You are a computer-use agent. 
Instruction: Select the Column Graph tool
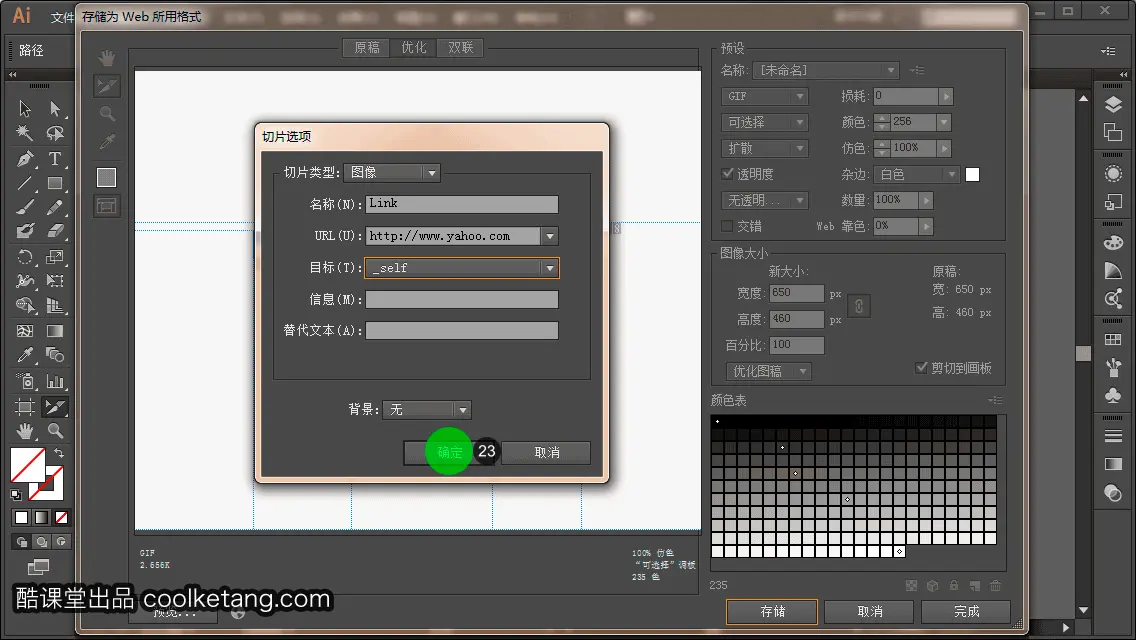[55, 381]
